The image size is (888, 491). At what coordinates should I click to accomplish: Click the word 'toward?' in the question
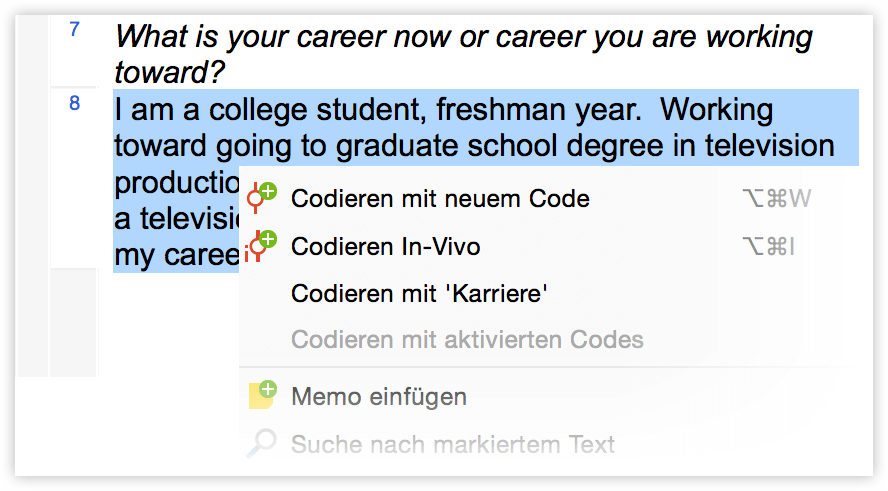coord(169,72)
